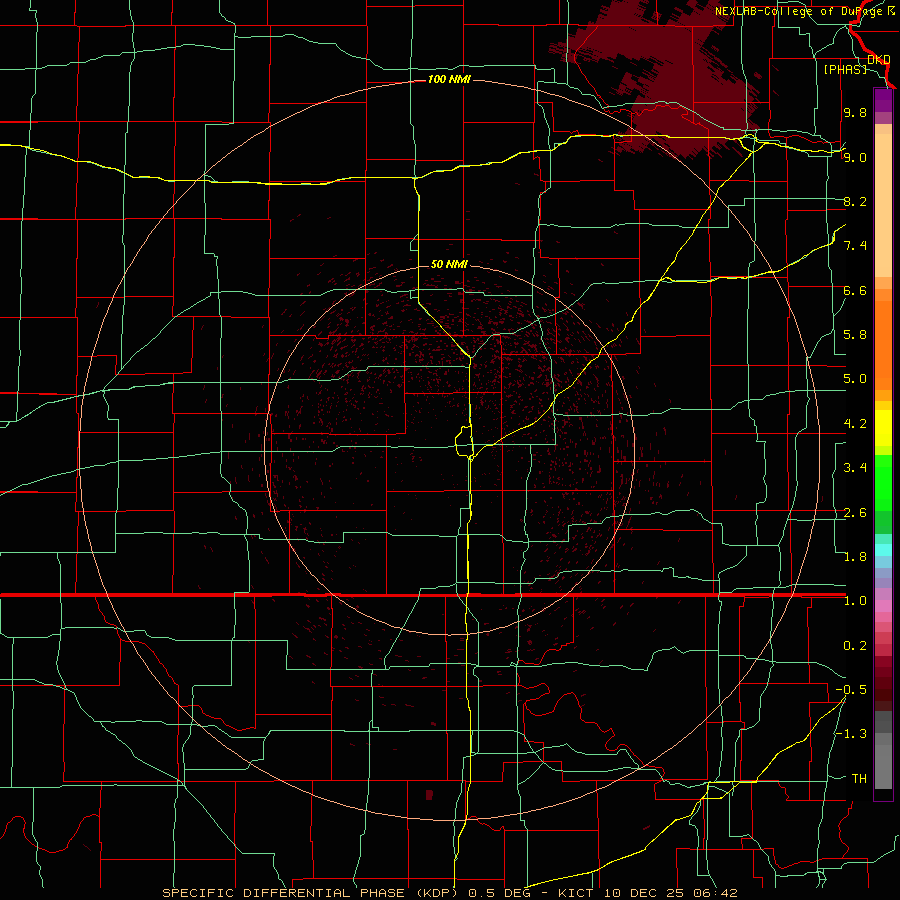
Task: Click the 9.0 value on the scale
Action: 855,157
